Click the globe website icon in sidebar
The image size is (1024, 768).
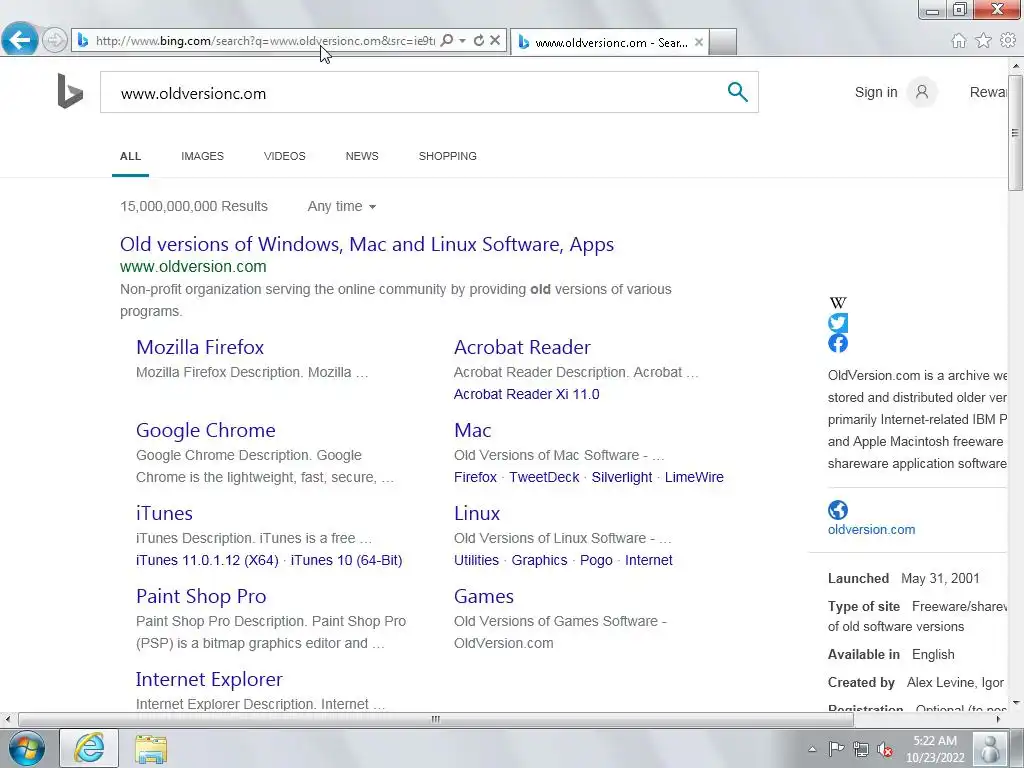tap(838, 510)
